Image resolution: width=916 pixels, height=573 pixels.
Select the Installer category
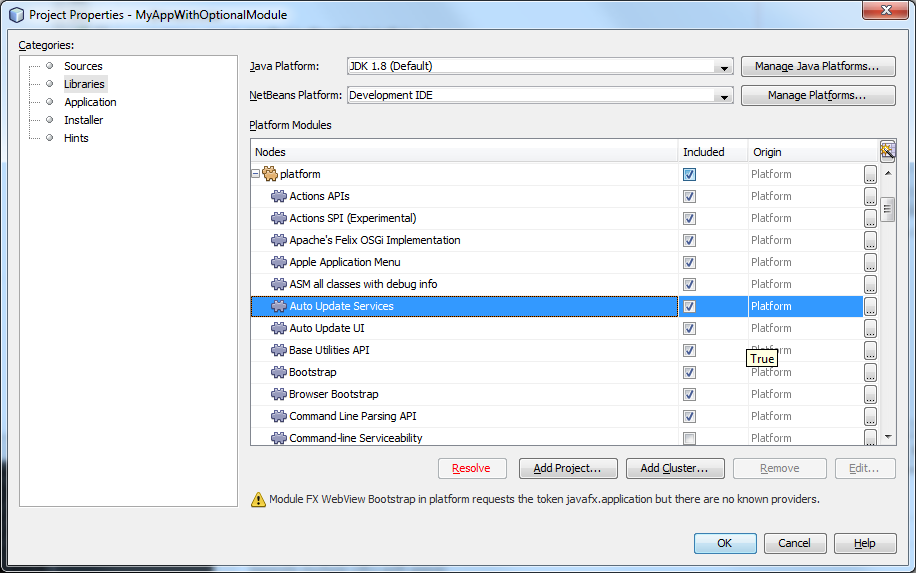84,120
